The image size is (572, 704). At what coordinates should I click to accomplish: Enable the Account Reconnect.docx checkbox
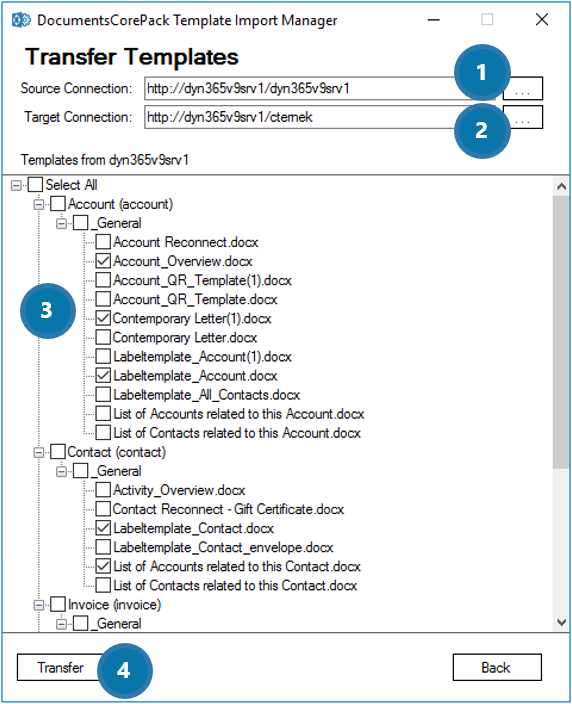tap(103, 242)
